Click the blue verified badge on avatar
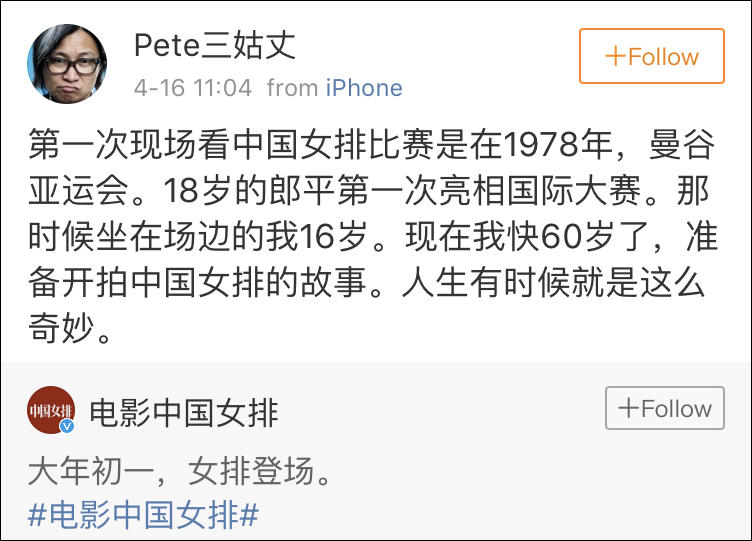Viewport: 752px width, 541px height. 67,427
